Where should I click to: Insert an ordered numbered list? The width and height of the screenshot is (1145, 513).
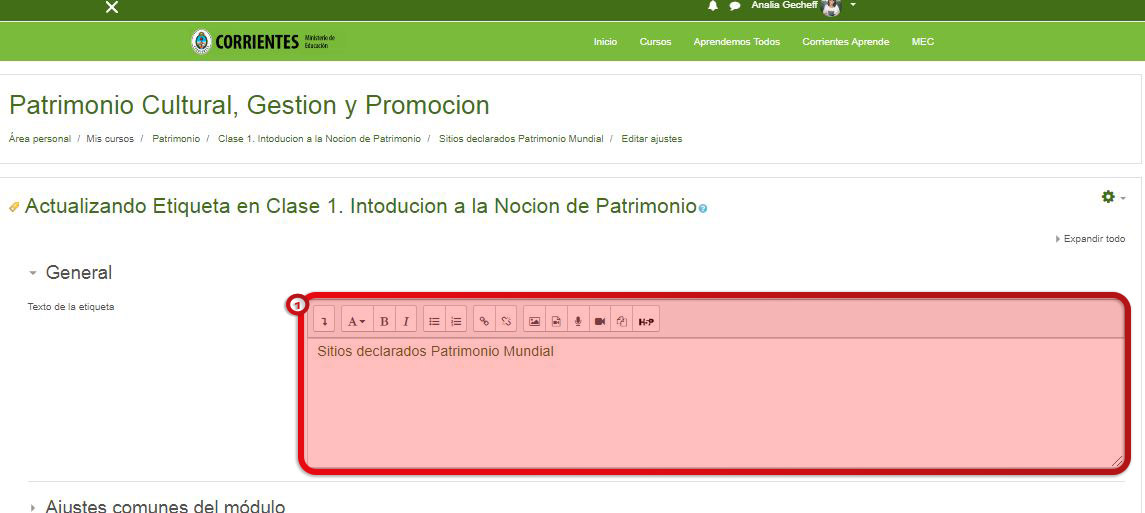coord(456,321)
